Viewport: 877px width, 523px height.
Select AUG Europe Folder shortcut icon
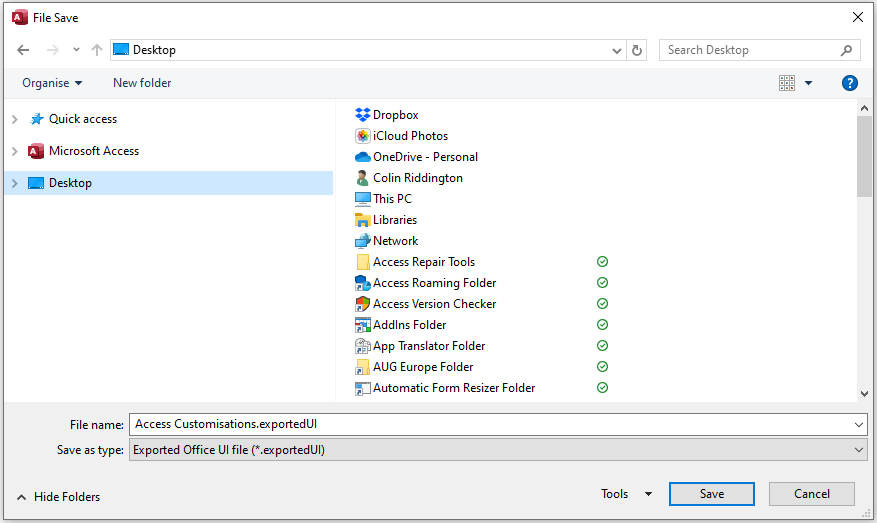(362, 367)
